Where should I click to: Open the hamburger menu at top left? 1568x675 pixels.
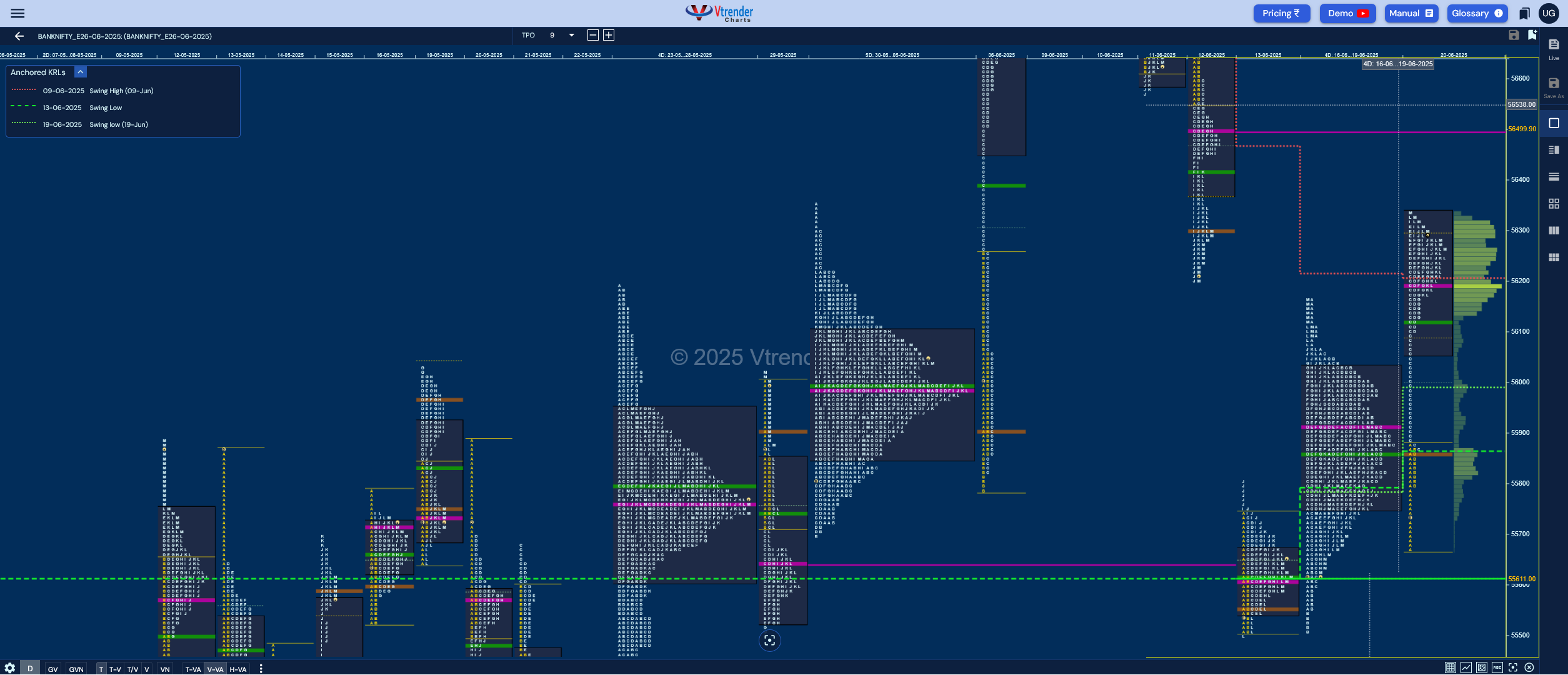(17, 13)
